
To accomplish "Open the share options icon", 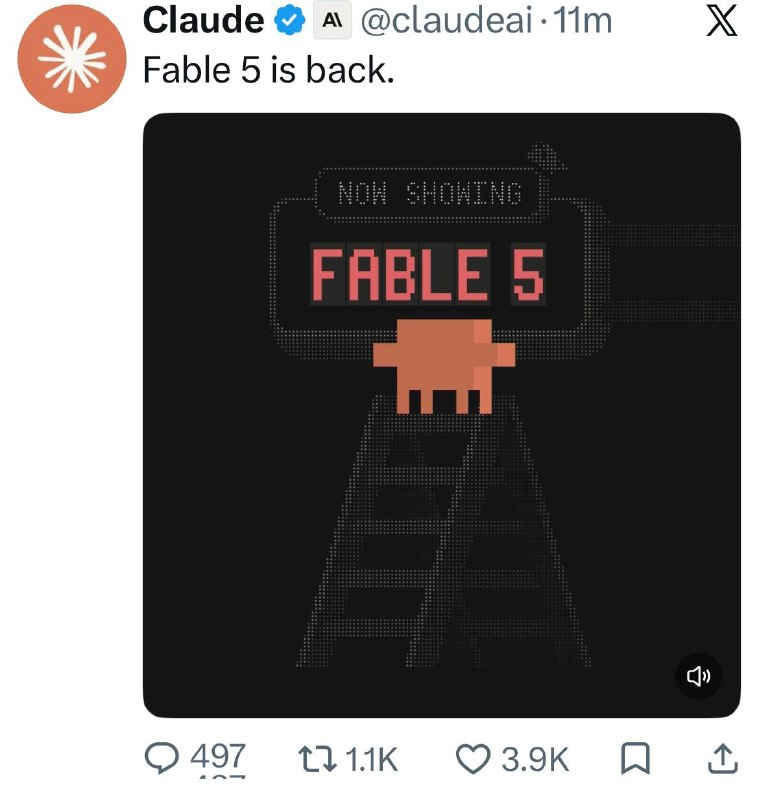I will pyautogui.click(x=722, y=758).
